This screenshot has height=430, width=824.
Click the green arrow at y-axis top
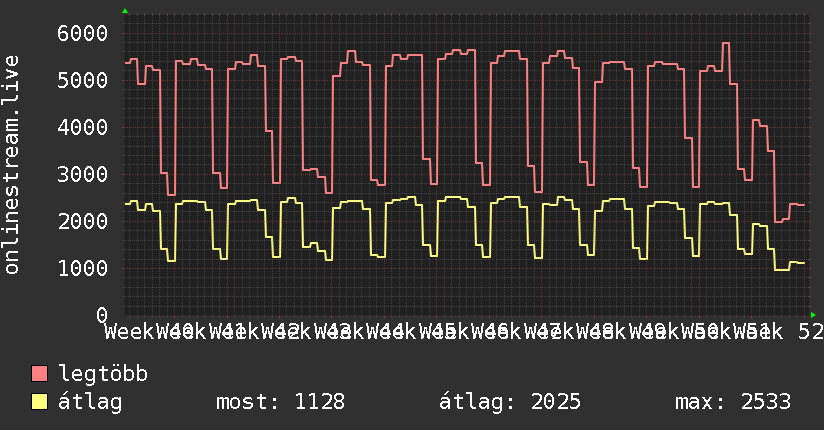click(x=125, y=11)
